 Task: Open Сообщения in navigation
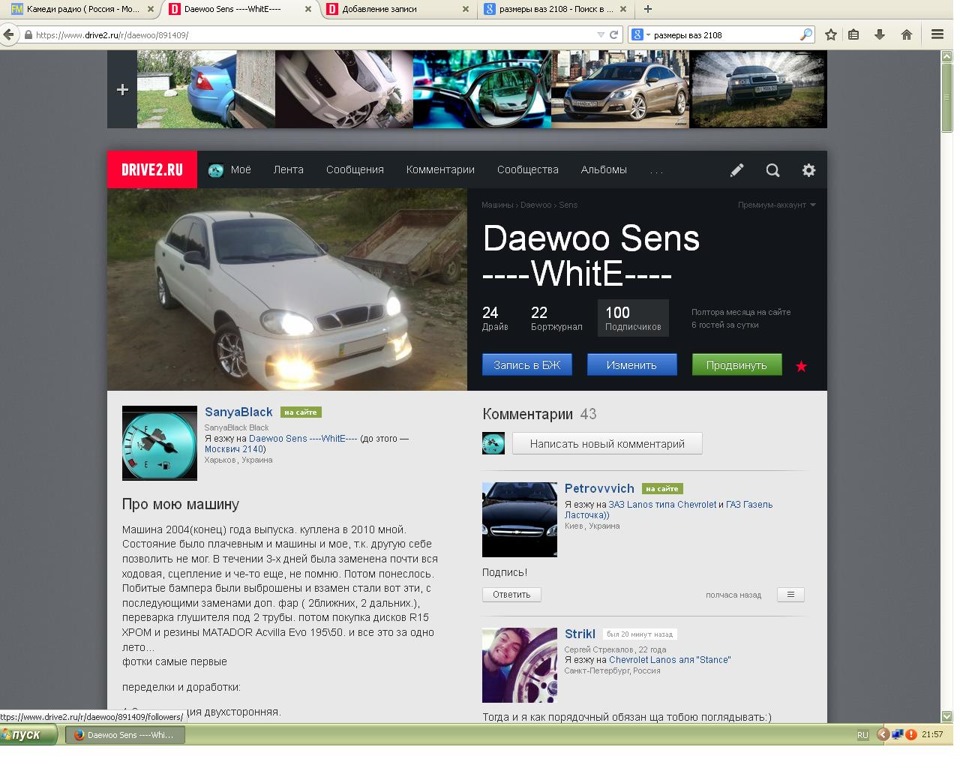(x=354, y=170)
